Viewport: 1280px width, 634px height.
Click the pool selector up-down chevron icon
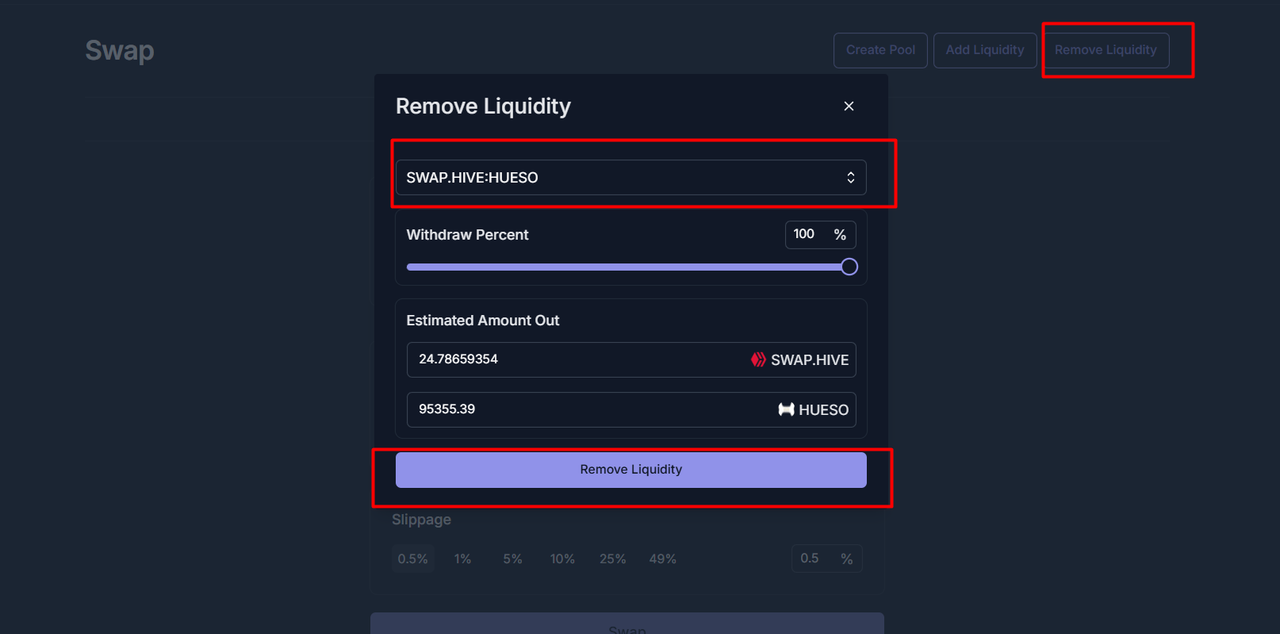(x=851, y=177)
